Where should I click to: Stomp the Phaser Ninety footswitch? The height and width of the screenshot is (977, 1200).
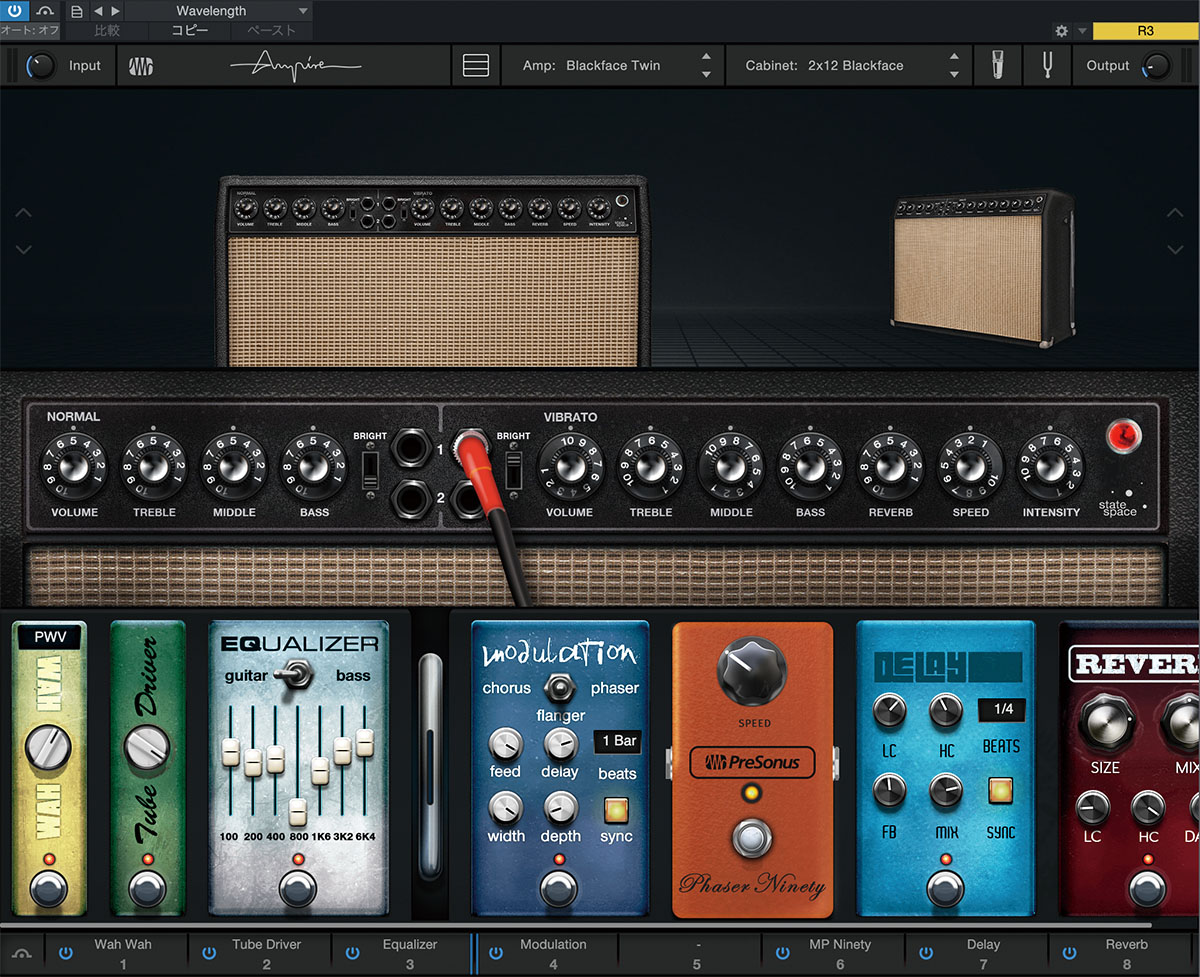(x=753, y=838)
